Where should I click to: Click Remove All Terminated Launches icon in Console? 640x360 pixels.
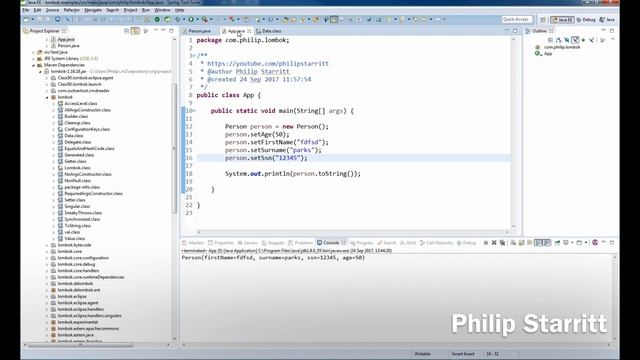(x=502, y=243)
